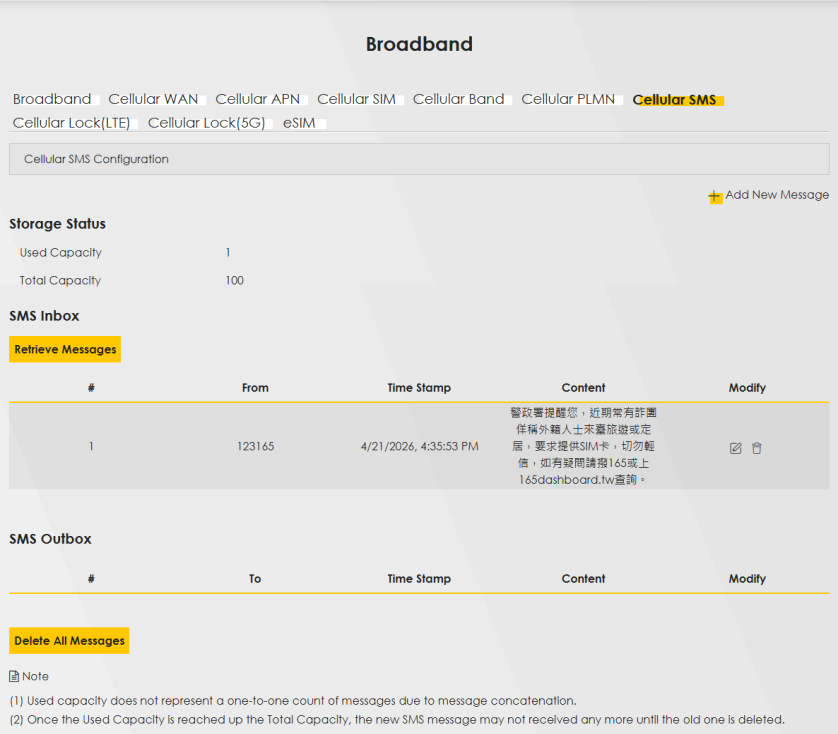
Task: Click the Used Capacity value 1
Action: (228, 252)
